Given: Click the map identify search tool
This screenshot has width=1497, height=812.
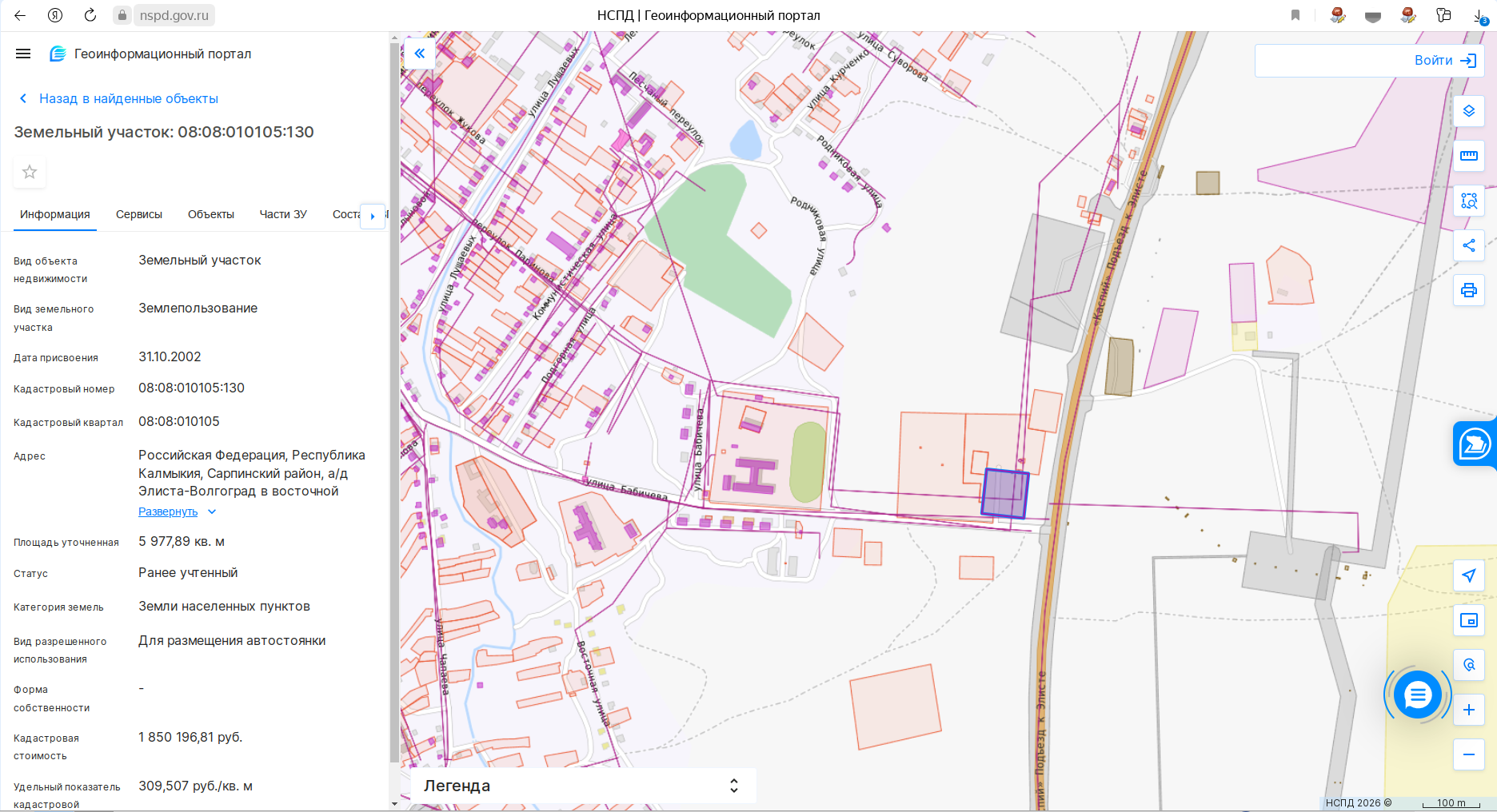Looking at the screenshot, I should coord(1469,665).
